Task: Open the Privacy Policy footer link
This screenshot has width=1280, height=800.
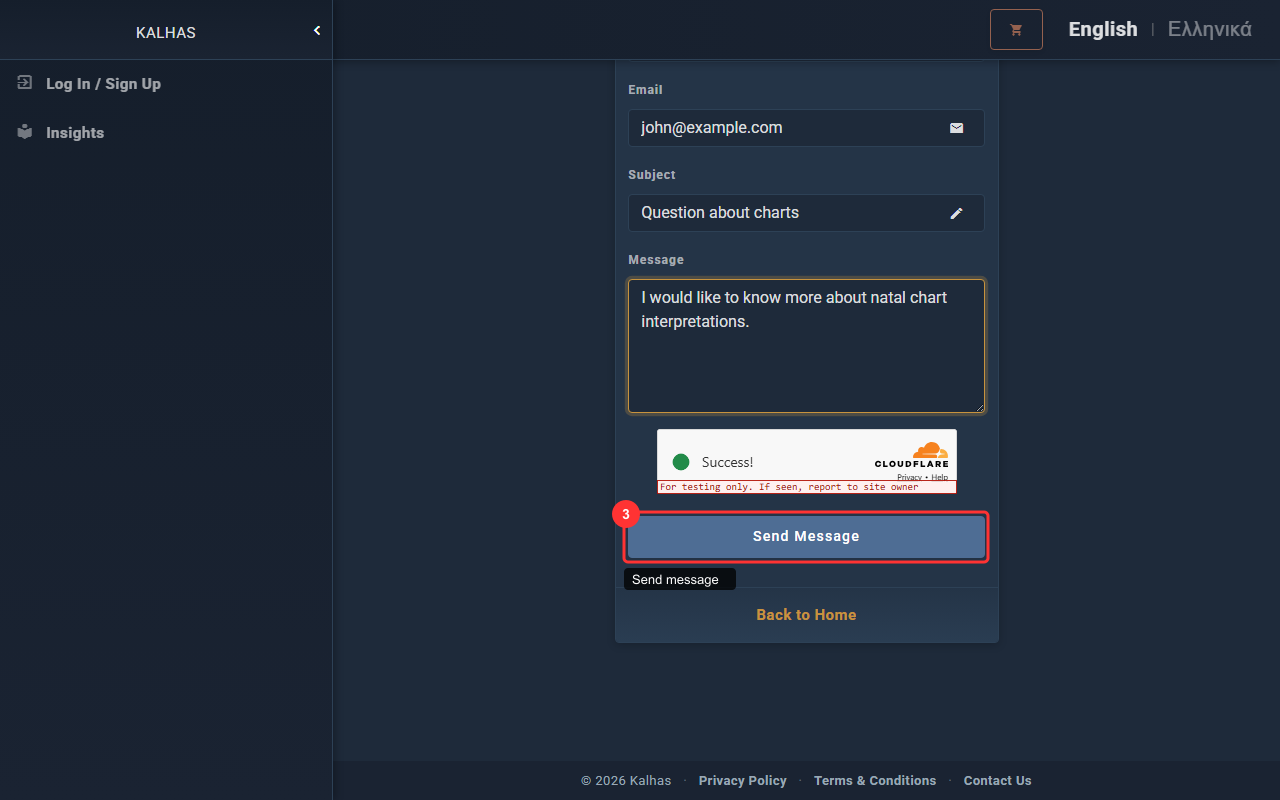Action: (x=742, y=781)
